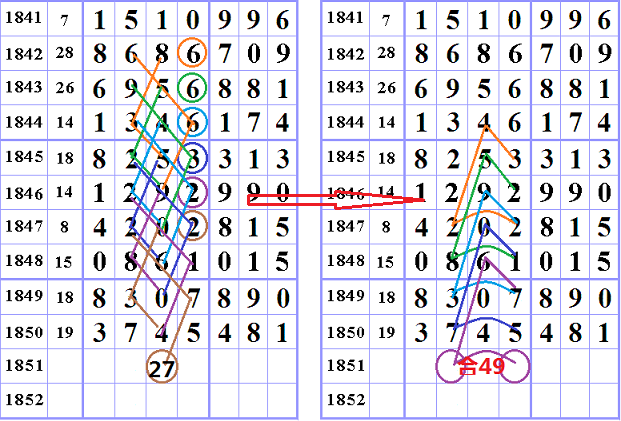Select the sum value 26 in right table
Image resolution: width=621 pixels, height=421 pixels.
(x=387, y=87)
